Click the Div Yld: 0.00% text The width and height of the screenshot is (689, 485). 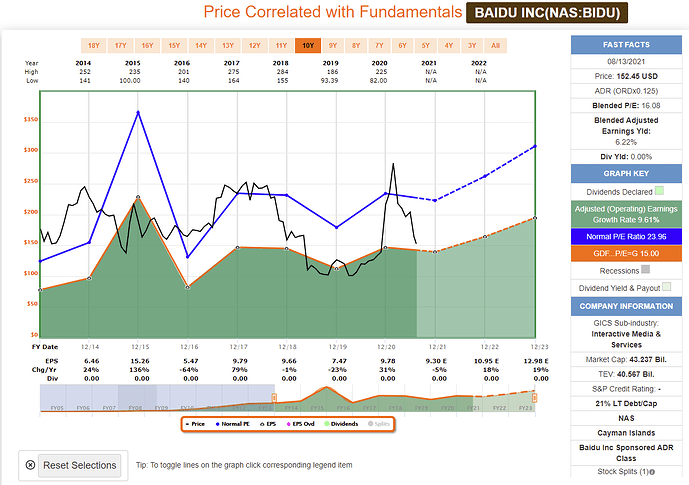[626, 157]
